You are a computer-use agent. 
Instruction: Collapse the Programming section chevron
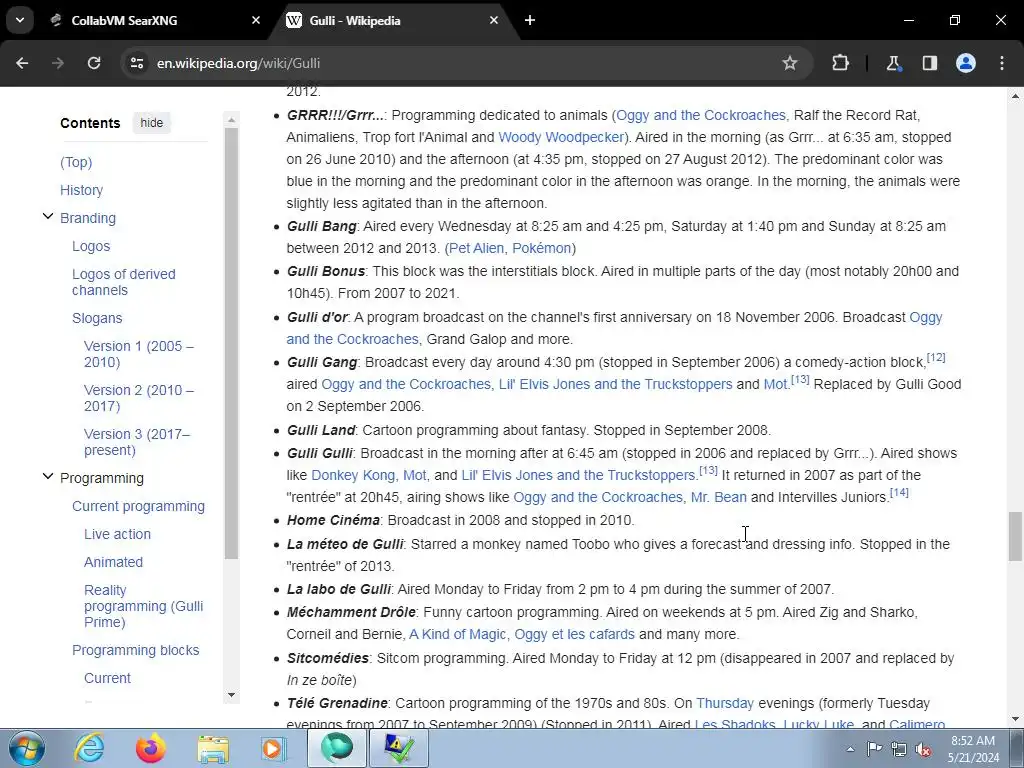tap(48, 476)
